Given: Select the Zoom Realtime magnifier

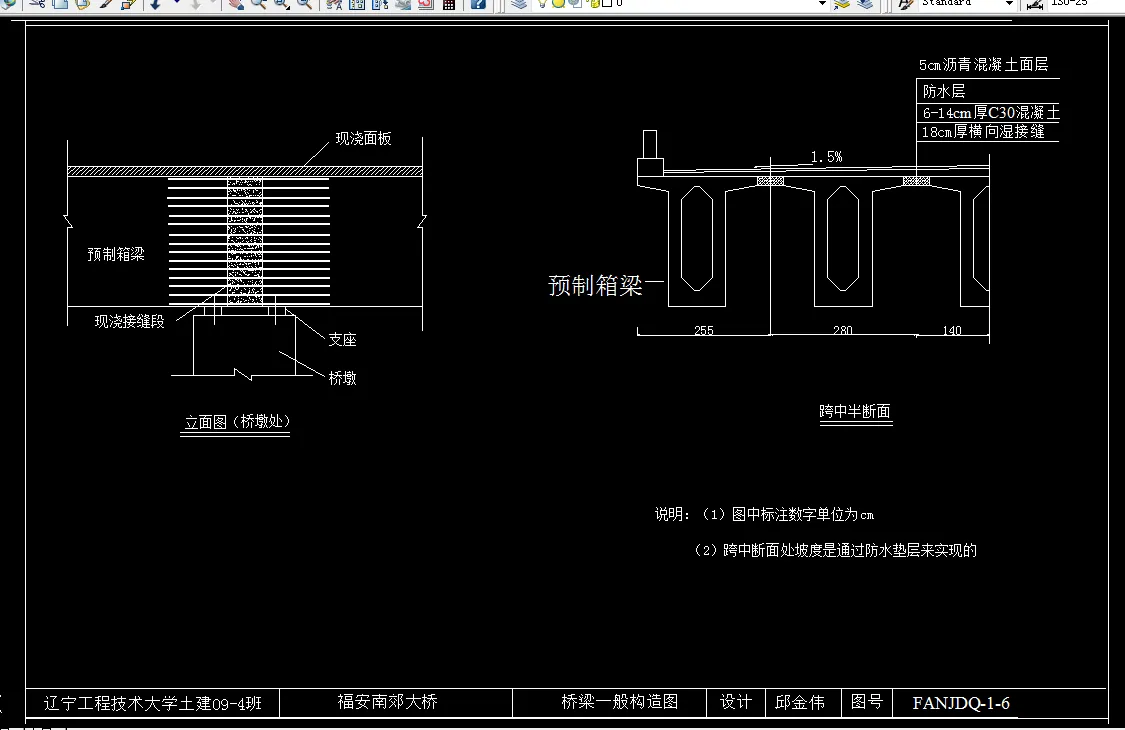Looking at the screenshot, I should (258, 4).
